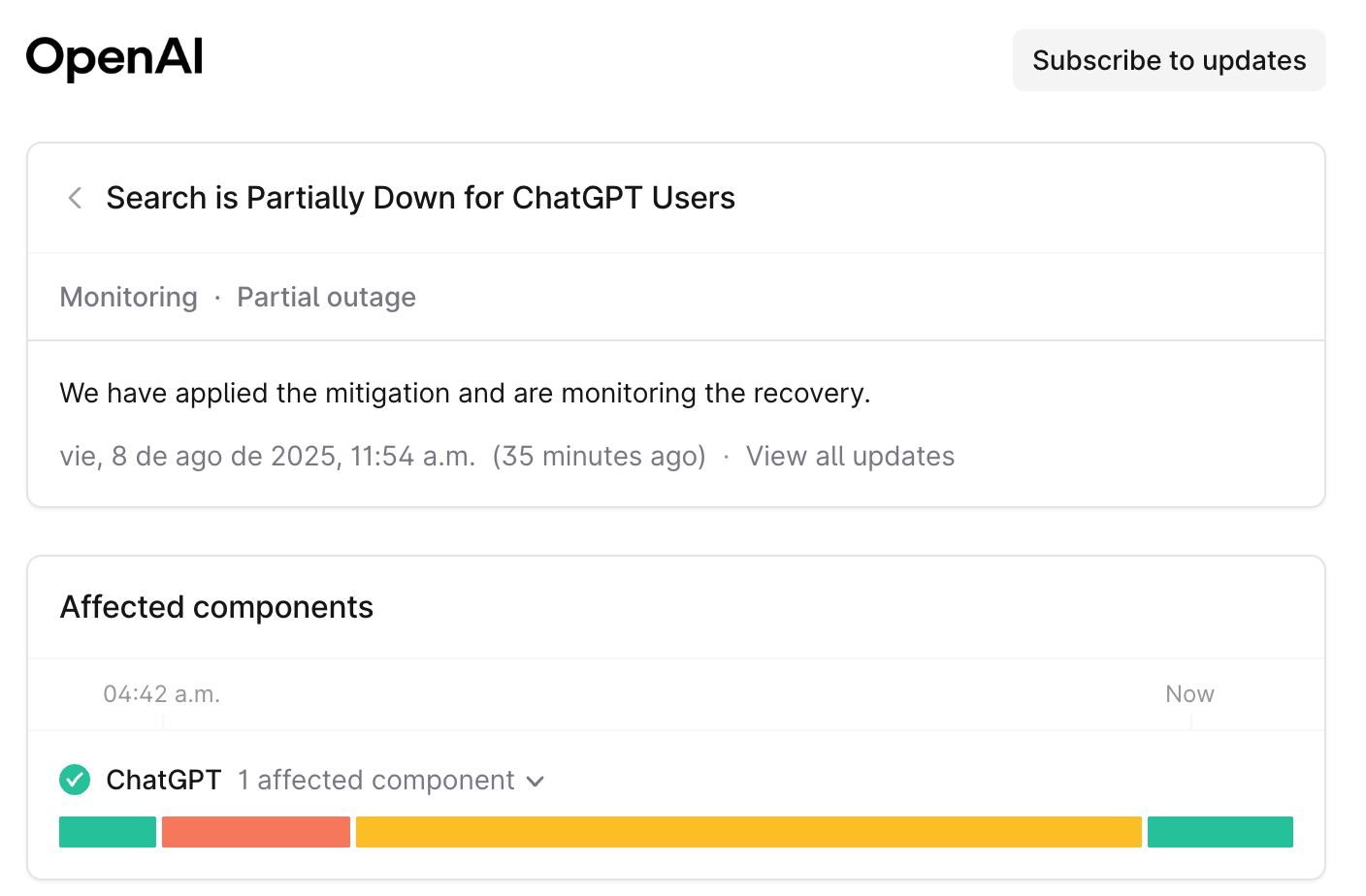
Task: Click the Monitoring status label
Action: pyautogui.click(x=128, y=297)
